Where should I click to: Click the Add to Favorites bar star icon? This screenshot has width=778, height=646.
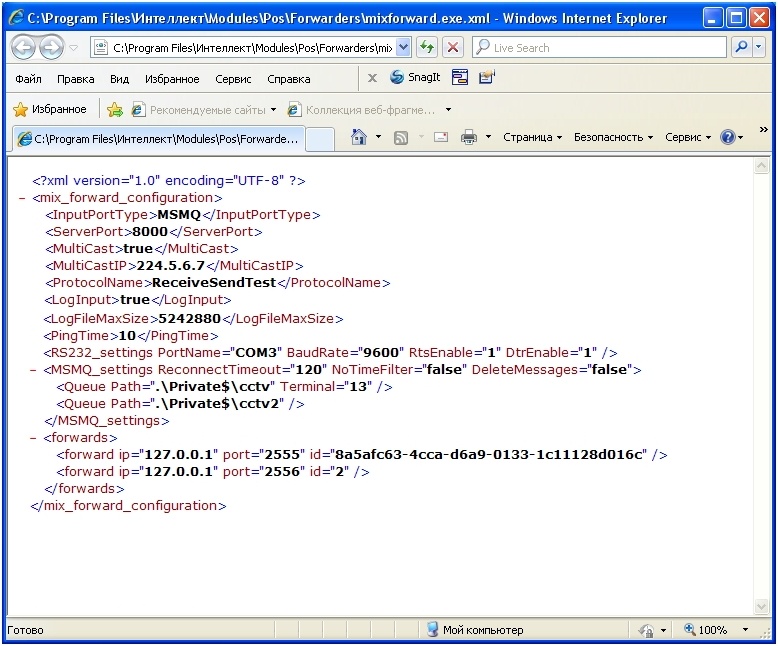(115, 110)
